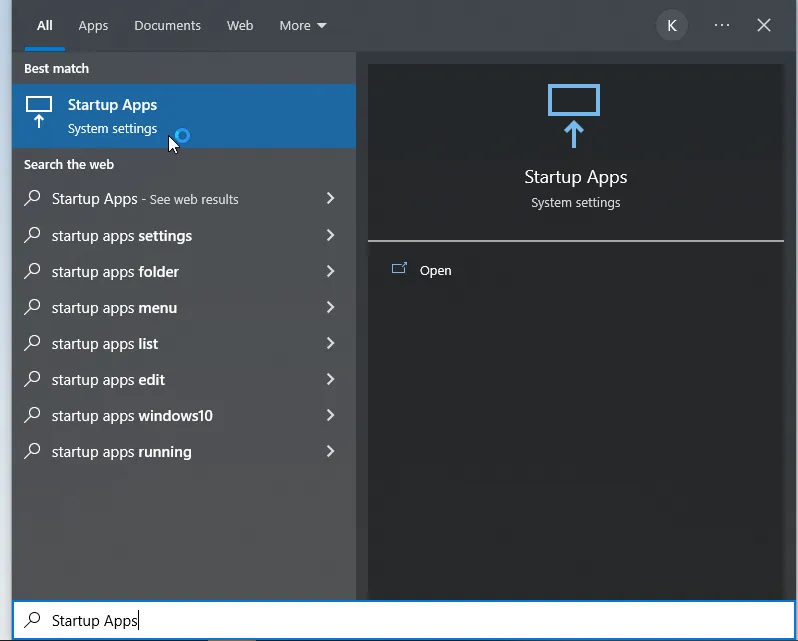Expand the More filter dropdown
798x641 pixels.
303,26
